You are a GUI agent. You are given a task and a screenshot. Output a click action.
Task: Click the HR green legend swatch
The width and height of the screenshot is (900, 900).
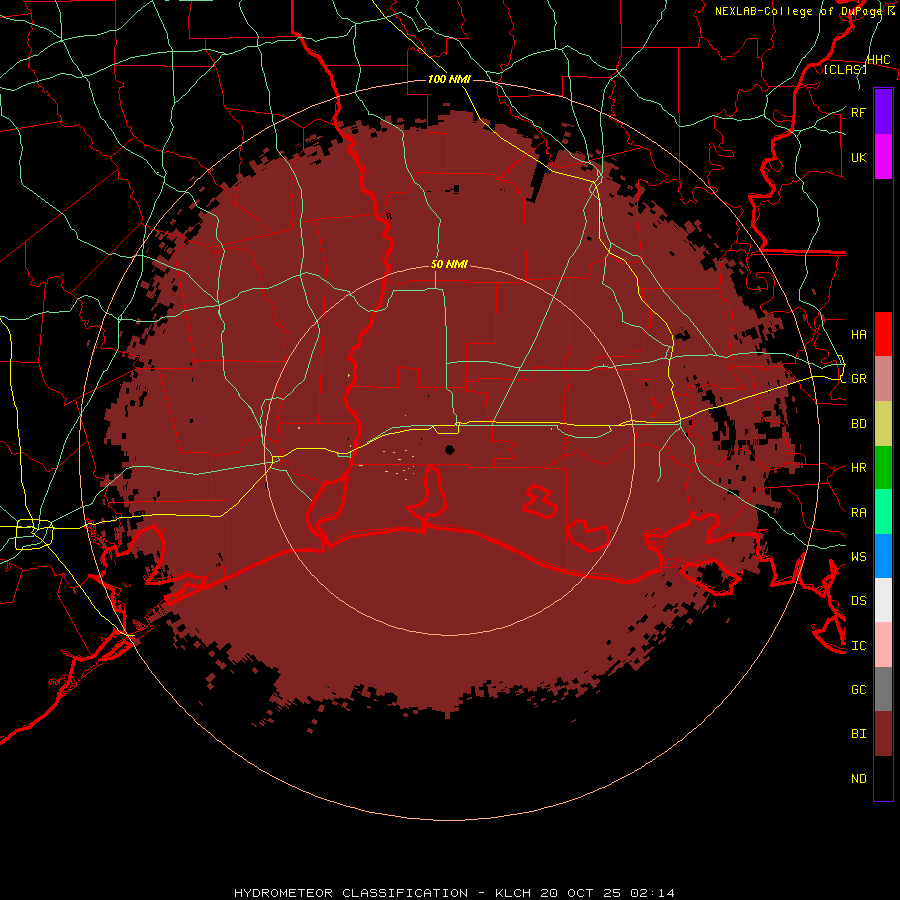pos(883,467)
